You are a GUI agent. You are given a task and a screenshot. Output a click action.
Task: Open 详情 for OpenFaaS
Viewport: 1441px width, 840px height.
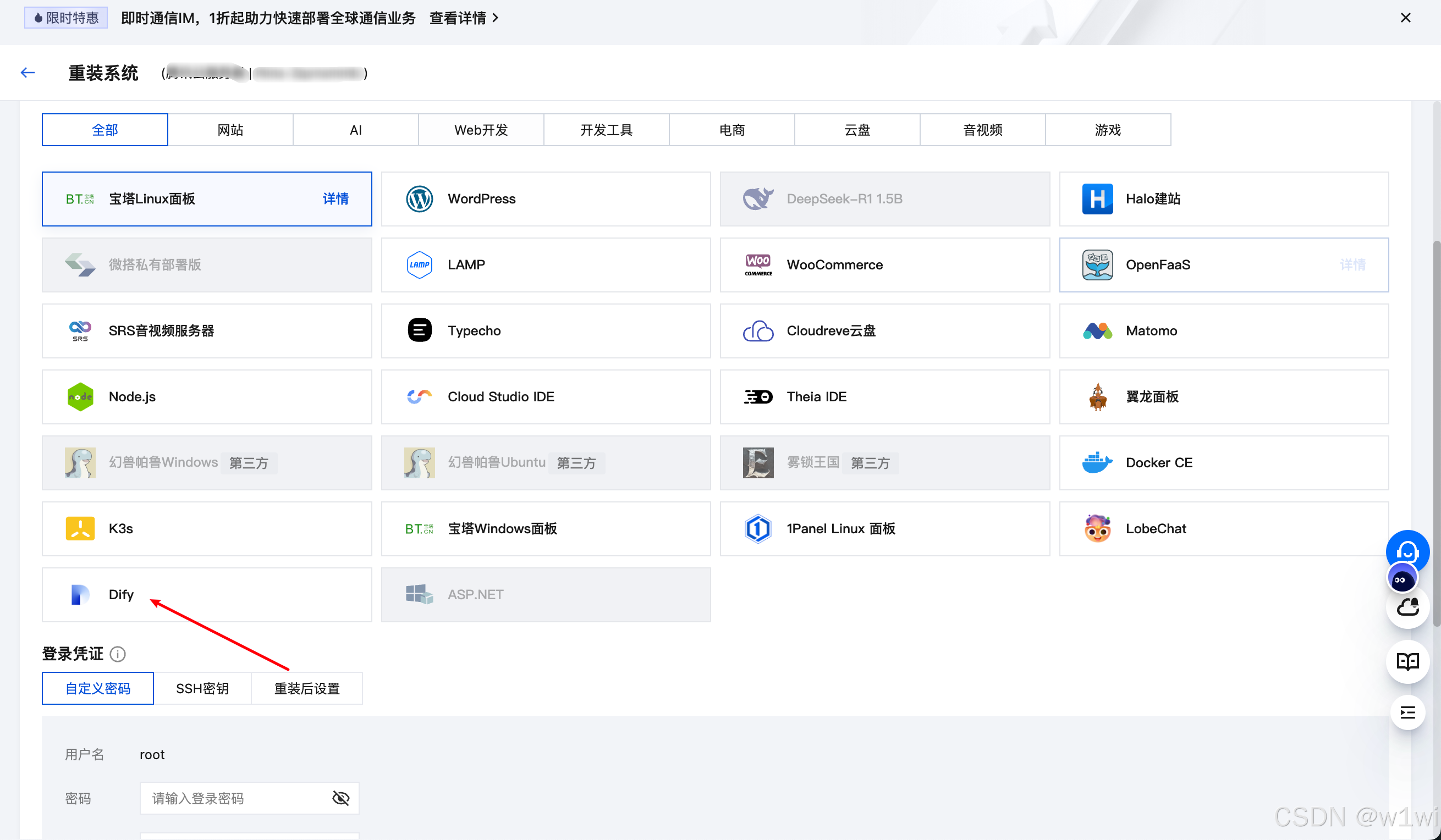pyautogui.click(x=1352, y=264)
